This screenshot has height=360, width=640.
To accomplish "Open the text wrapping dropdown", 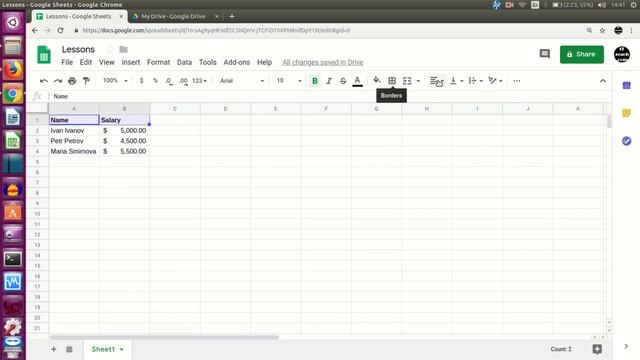I will 476,81.
